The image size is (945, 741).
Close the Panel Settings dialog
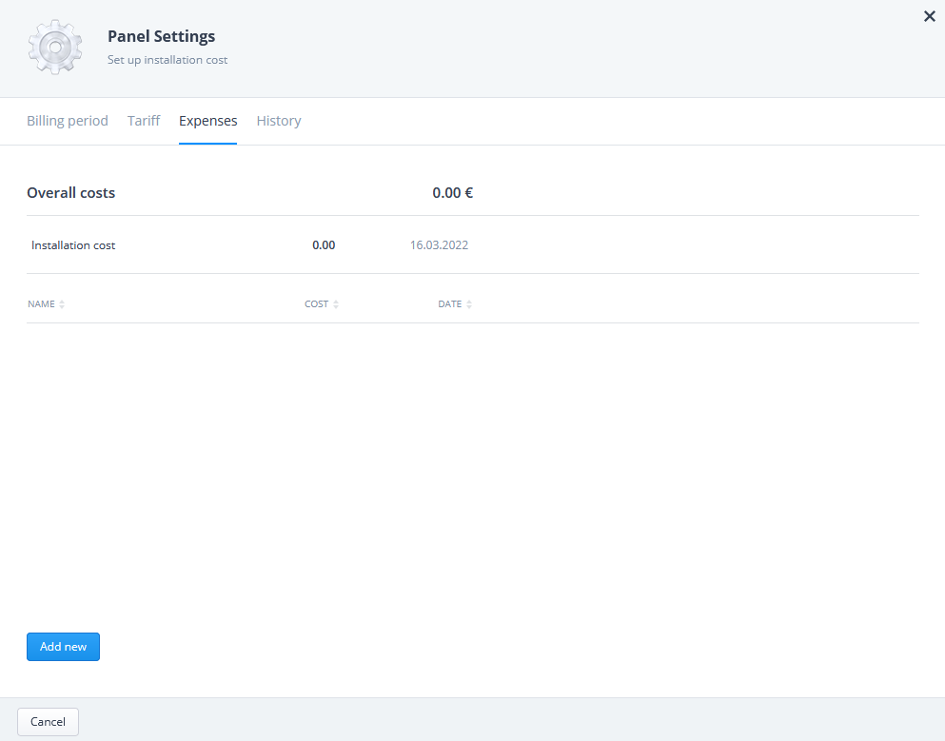929,16
